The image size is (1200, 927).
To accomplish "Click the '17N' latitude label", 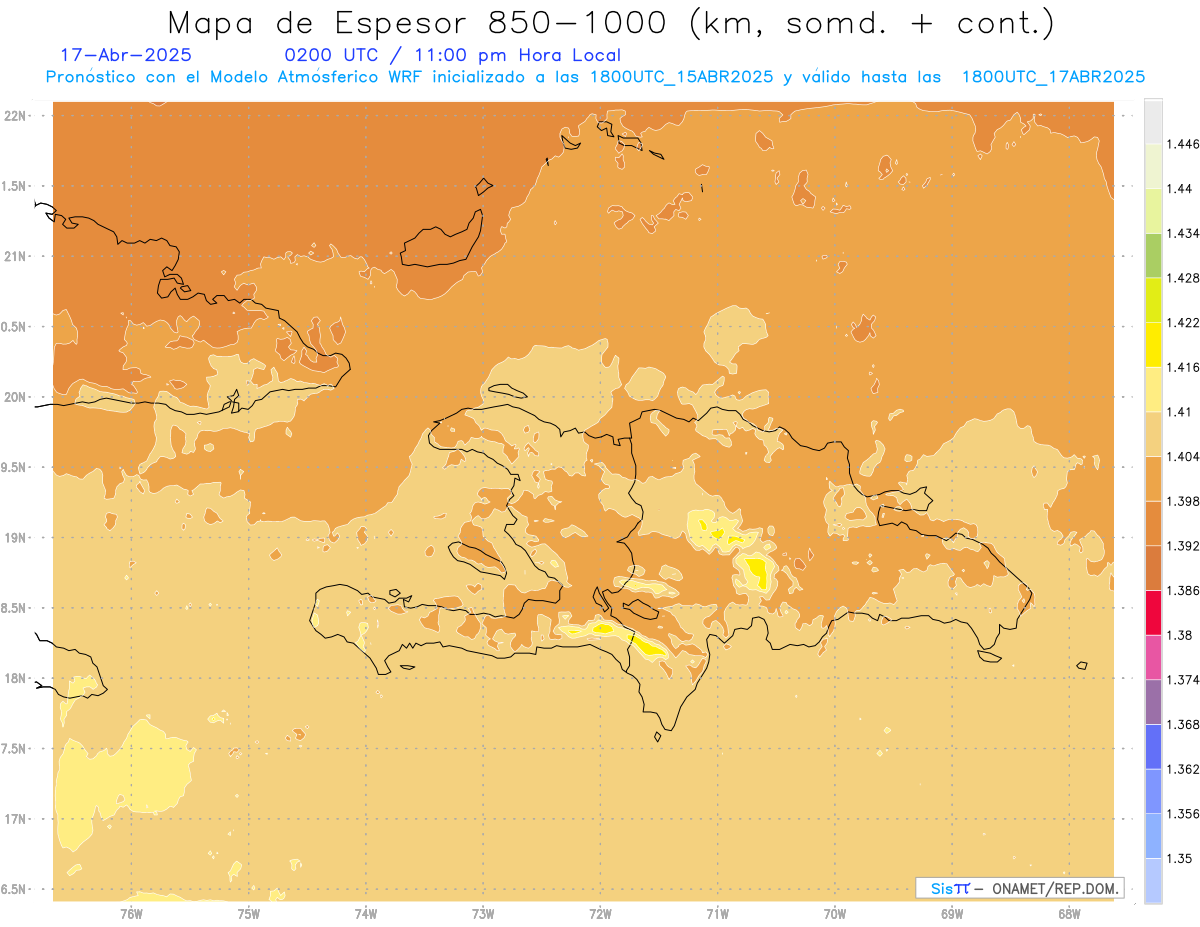I will tap(17, 819).
